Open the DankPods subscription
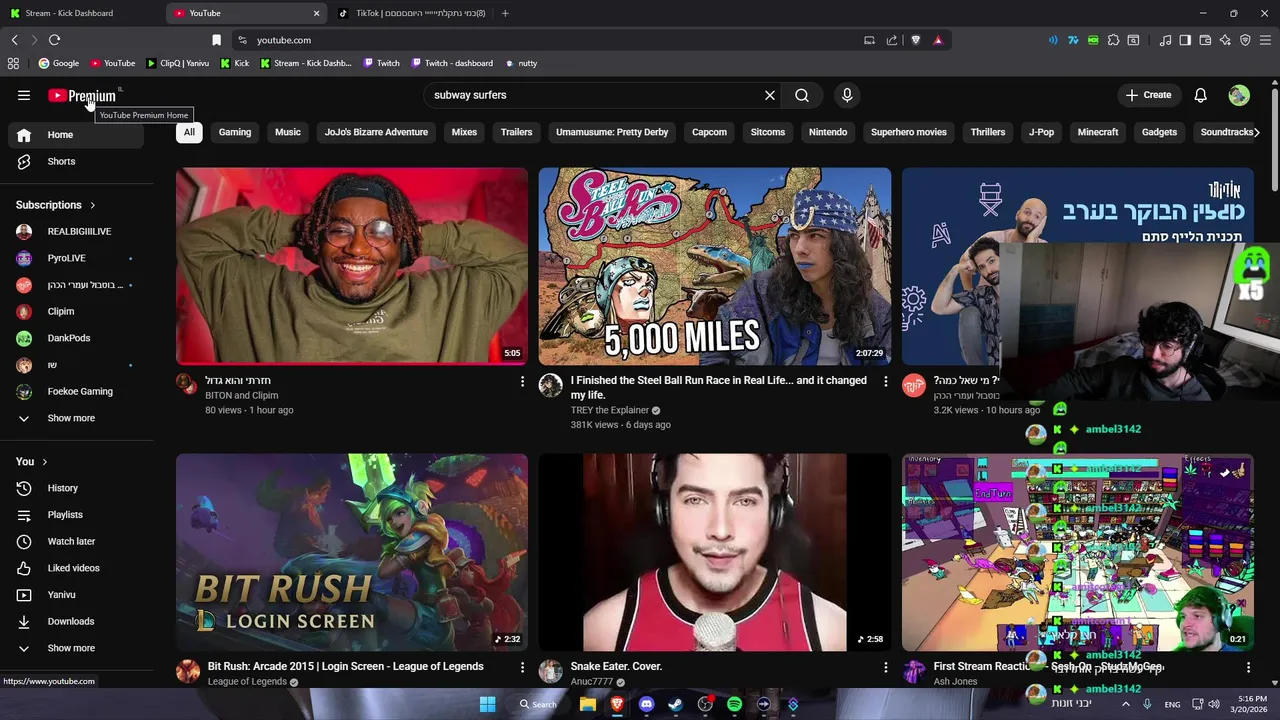 pos(76,338)
